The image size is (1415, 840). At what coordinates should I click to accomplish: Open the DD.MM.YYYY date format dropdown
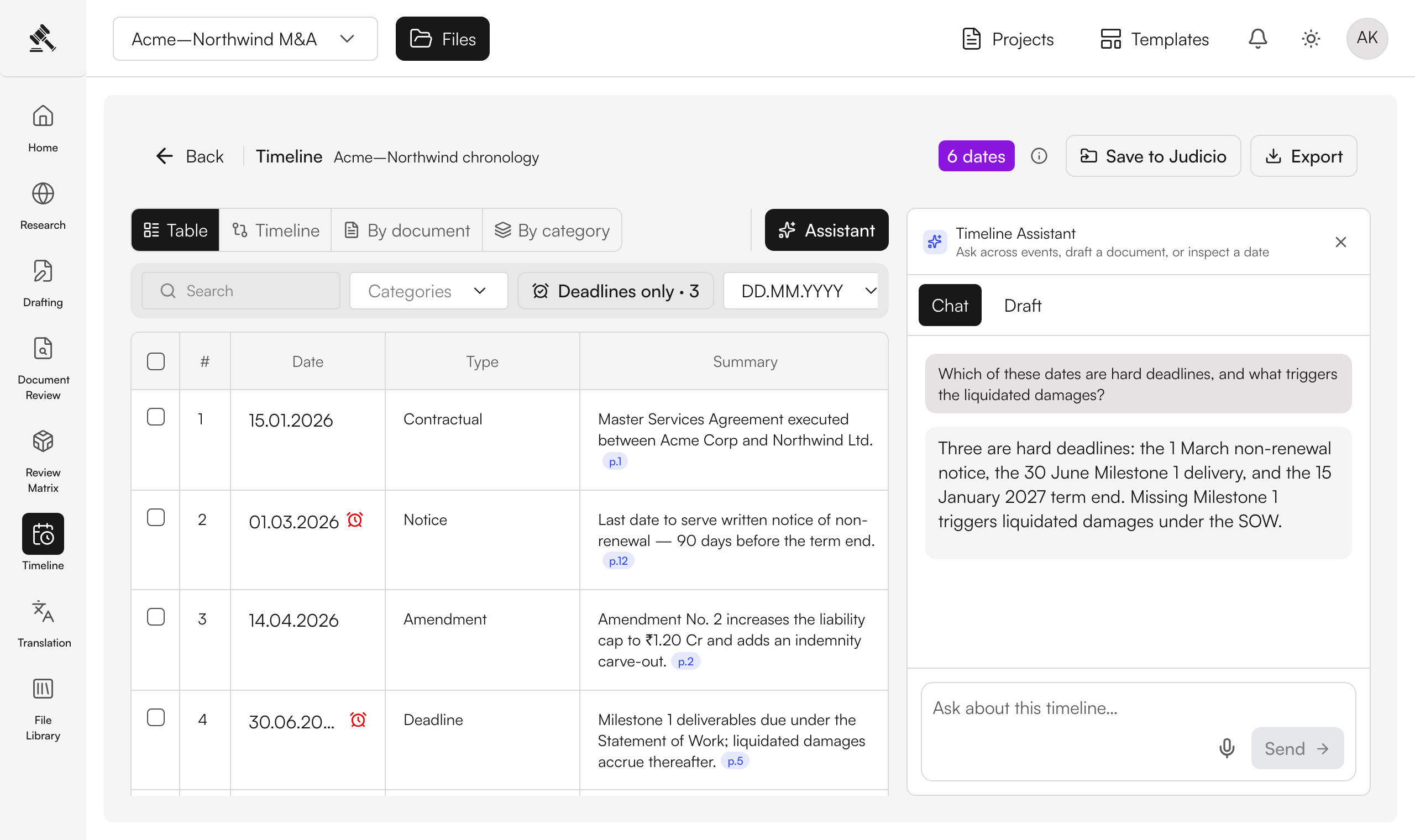coord(801,291)
